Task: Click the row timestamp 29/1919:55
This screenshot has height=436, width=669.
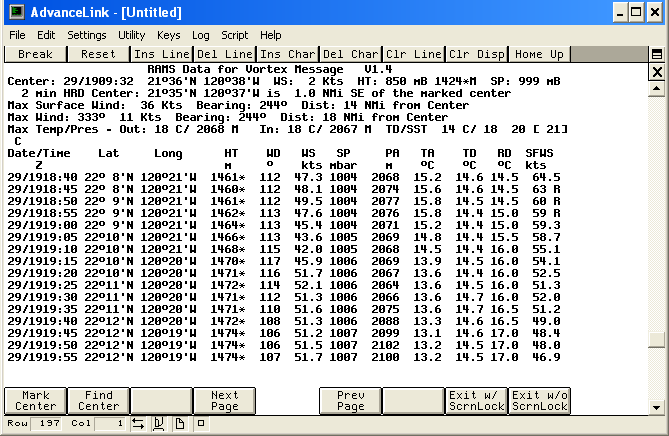Action: (x=42, y=357)
